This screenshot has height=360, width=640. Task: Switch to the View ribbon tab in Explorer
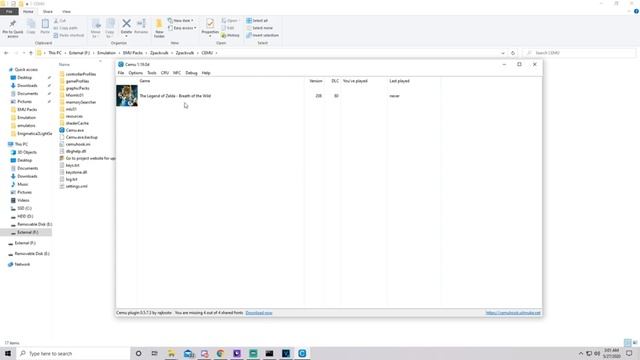[x=66, y=11]
